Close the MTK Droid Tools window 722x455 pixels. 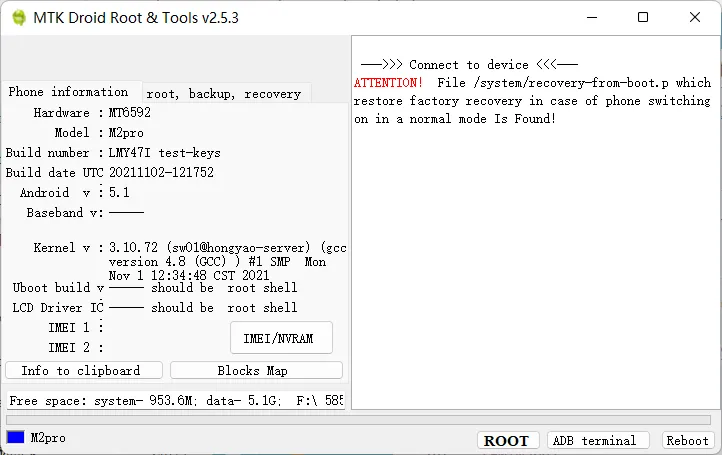(695, 17)
